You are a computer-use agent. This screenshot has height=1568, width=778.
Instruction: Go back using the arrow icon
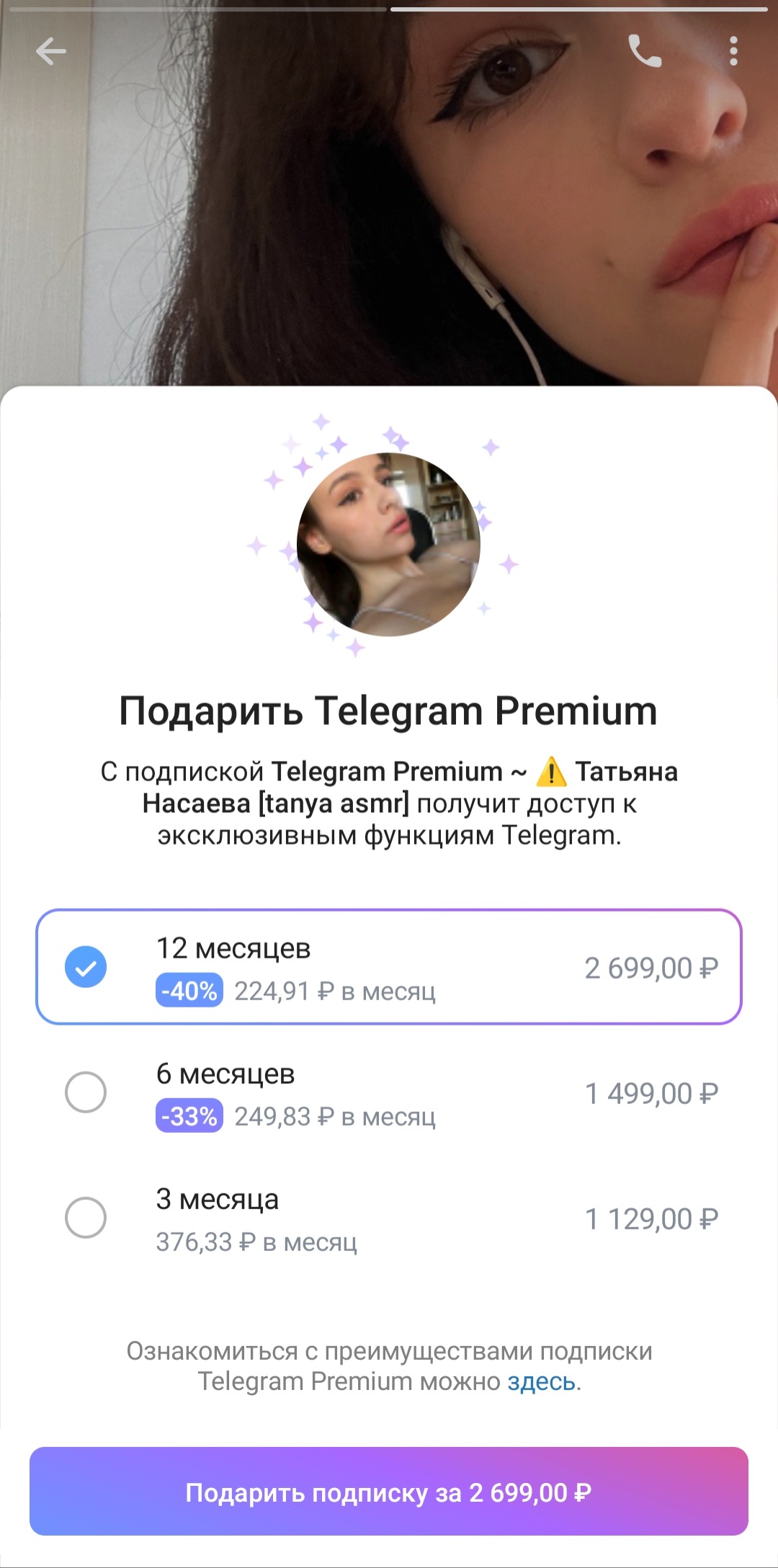click(50, 51)
